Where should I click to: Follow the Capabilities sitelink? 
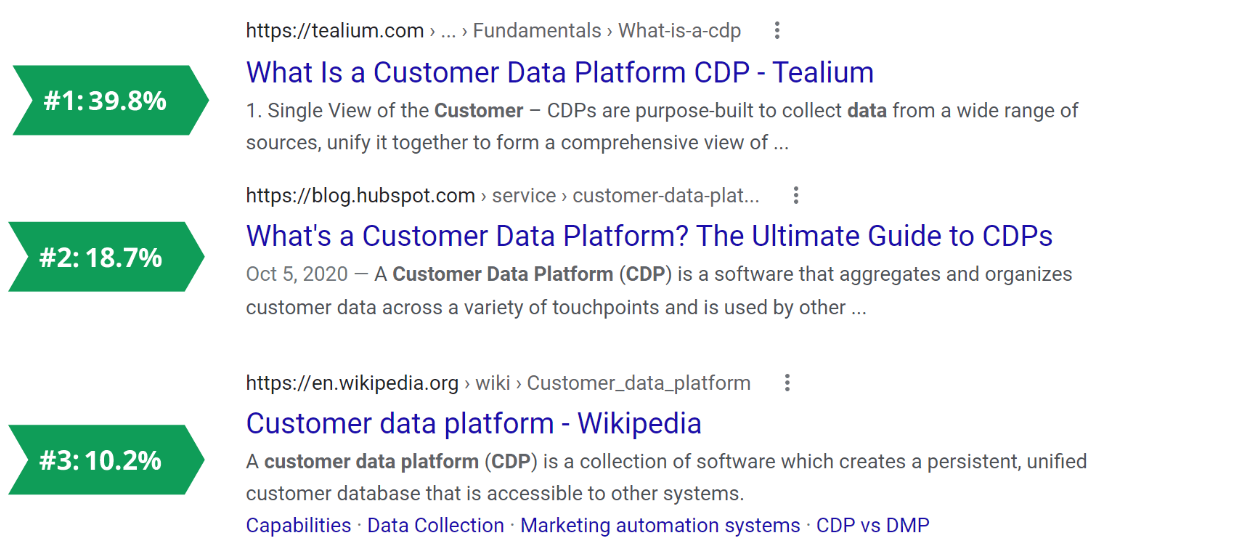(x=299, y=525)
